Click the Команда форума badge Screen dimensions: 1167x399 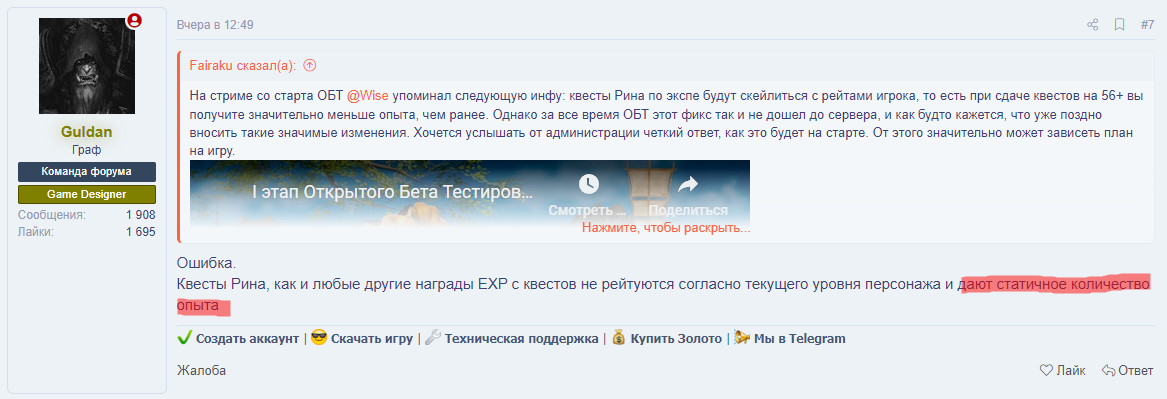[86, 171]
